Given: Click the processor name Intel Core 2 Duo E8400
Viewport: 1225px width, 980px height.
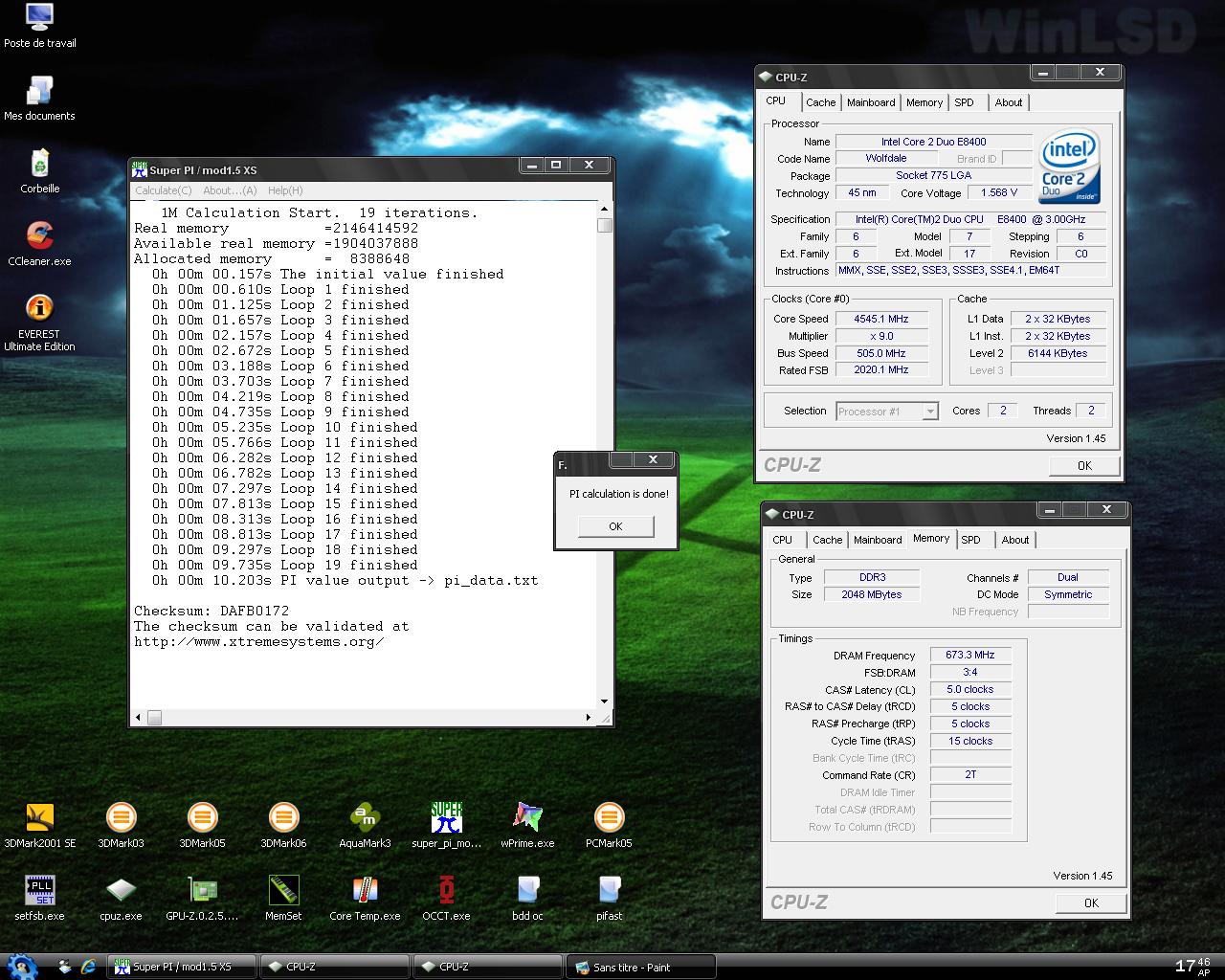Looking at the screenshot, I should [933, 142].
